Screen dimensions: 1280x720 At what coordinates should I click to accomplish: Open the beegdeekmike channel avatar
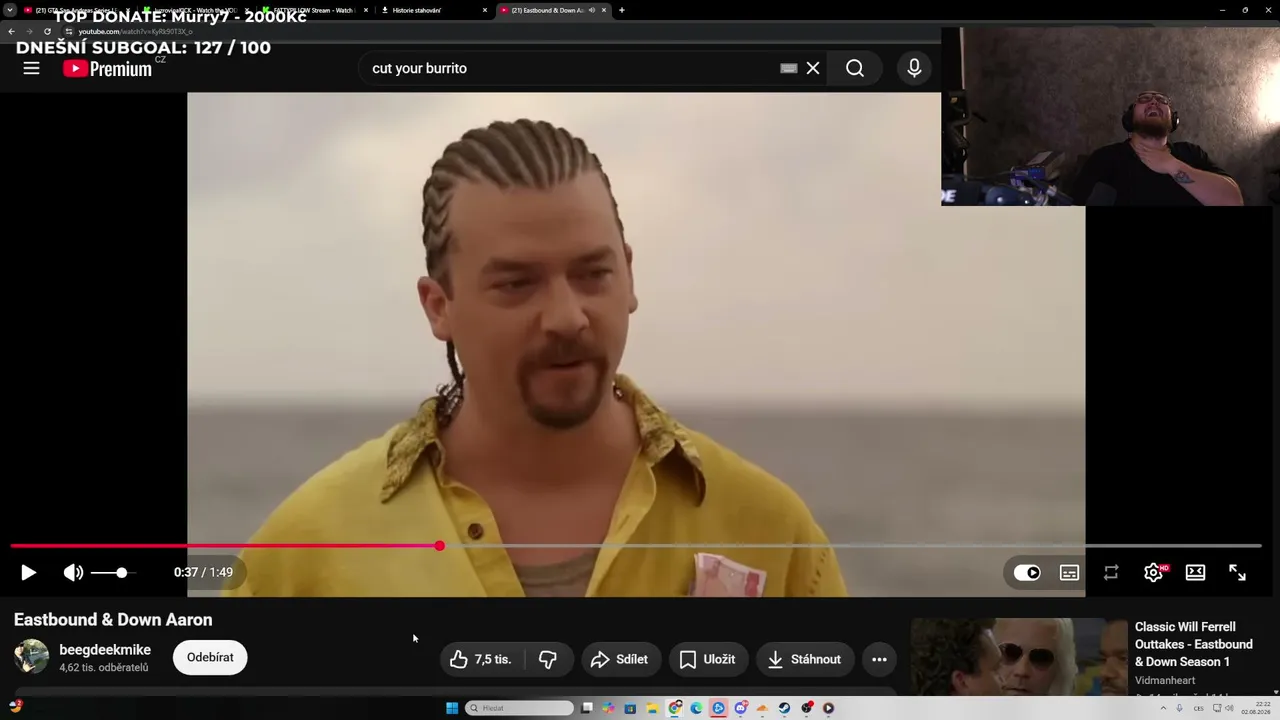[x=31, y=656]
